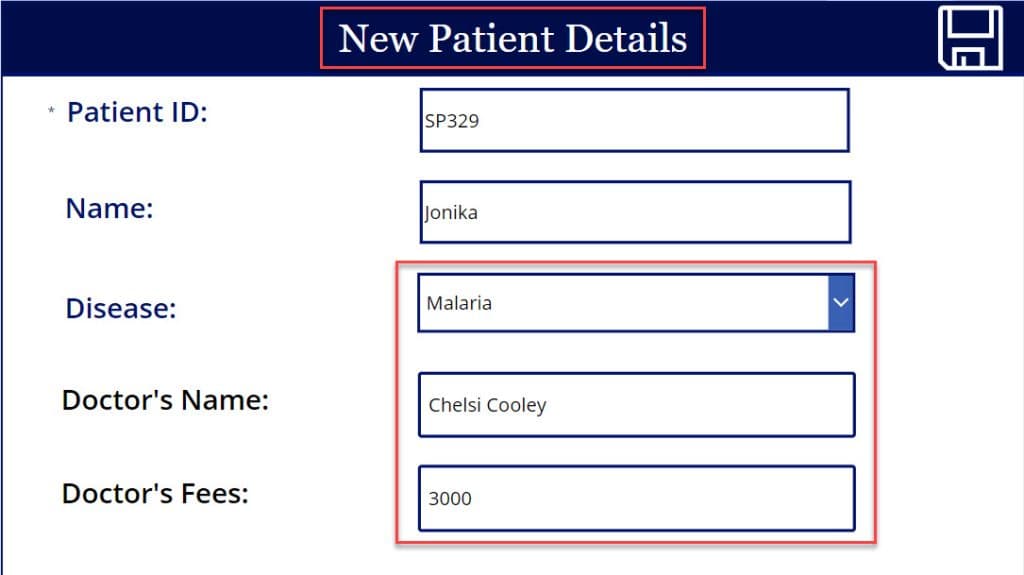The width and height of the screenshot is (1024, 575).
Task: Click the floppy disk save icon
Action: coord(970,37)
